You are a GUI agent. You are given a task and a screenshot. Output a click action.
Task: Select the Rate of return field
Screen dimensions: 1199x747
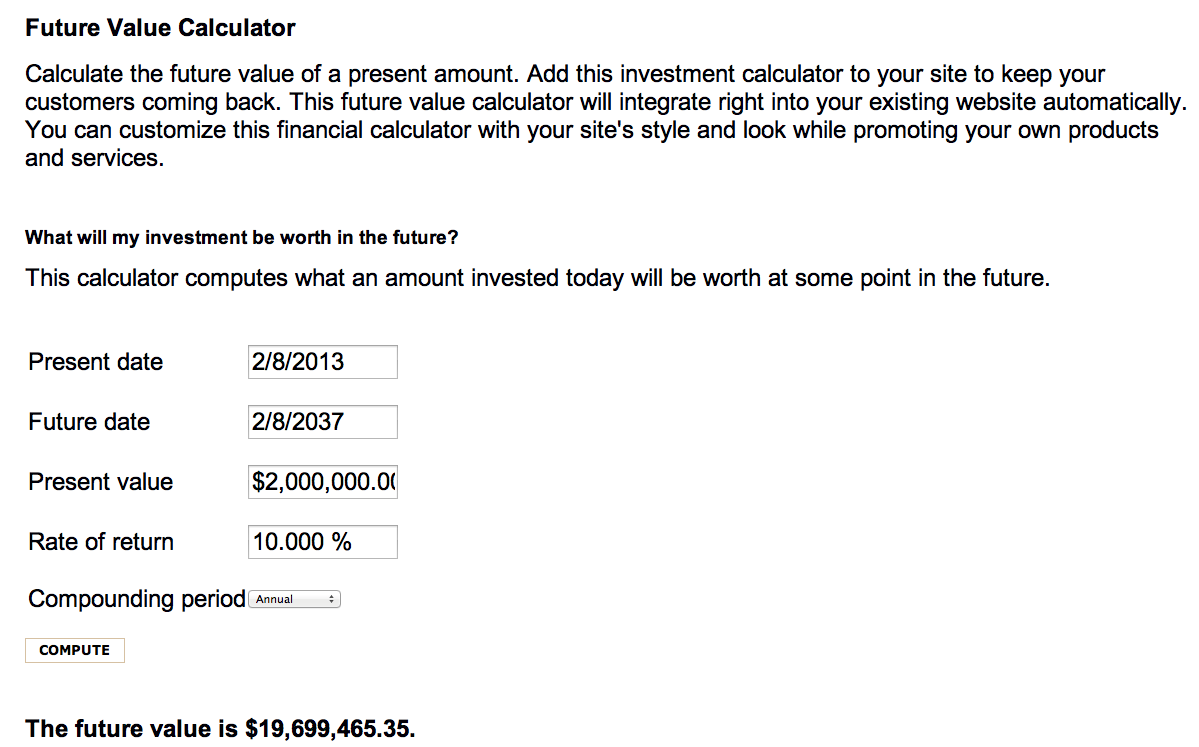322,542
